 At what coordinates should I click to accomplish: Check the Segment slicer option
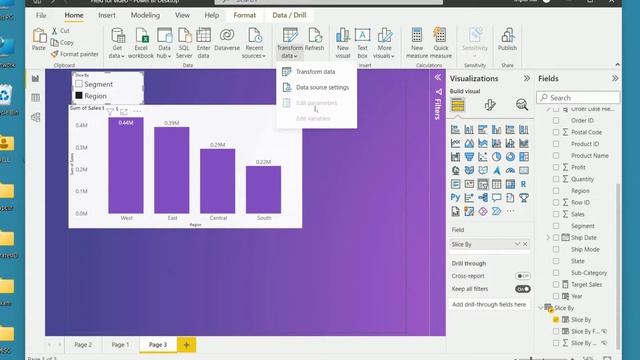[x=79, y=84]
